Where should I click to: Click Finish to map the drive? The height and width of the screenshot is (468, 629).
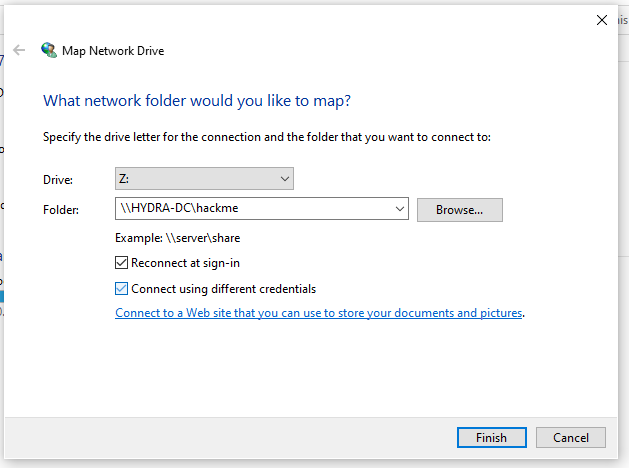492,437
